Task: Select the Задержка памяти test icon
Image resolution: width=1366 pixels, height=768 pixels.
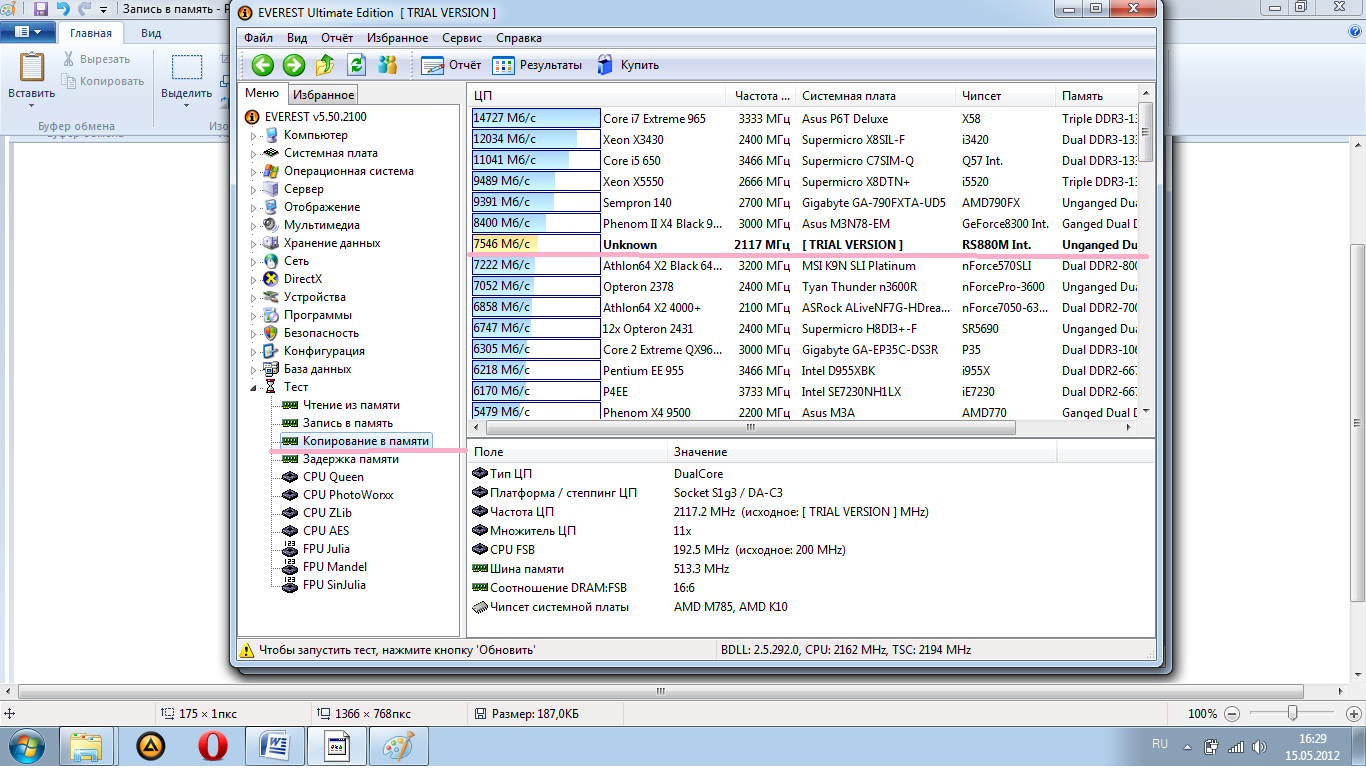Action: (x=291, y=459)
